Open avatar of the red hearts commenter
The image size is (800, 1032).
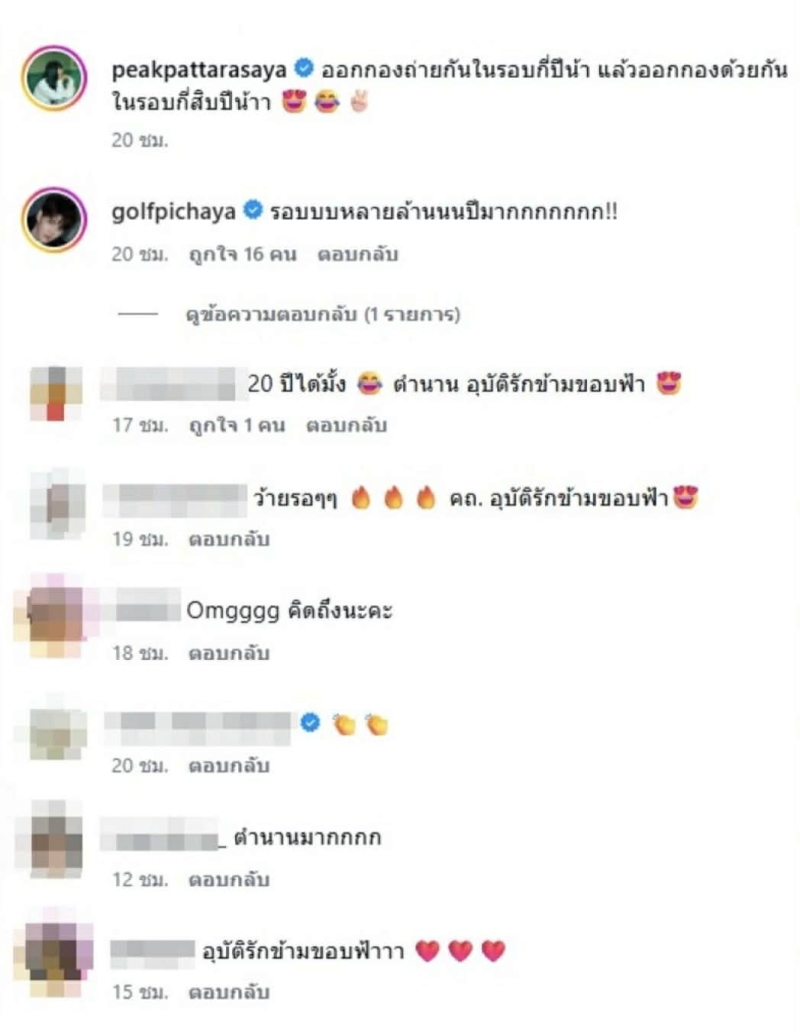coord(56,953)
